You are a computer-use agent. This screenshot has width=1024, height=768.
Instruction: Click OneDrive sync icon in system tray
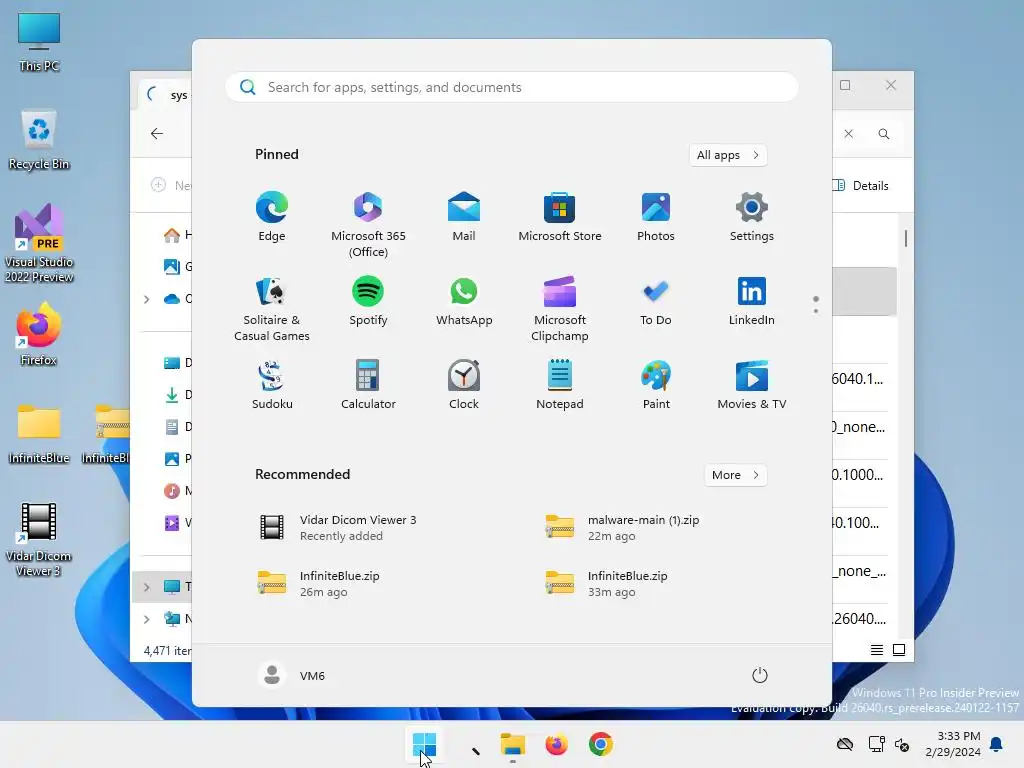845,744
